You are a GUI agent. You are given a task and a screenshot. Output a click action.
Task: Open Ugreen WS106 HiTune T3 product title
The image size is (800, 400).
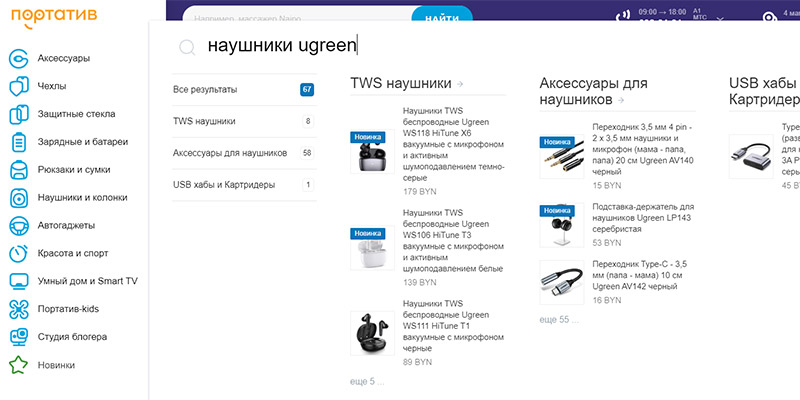click(453, 241)
